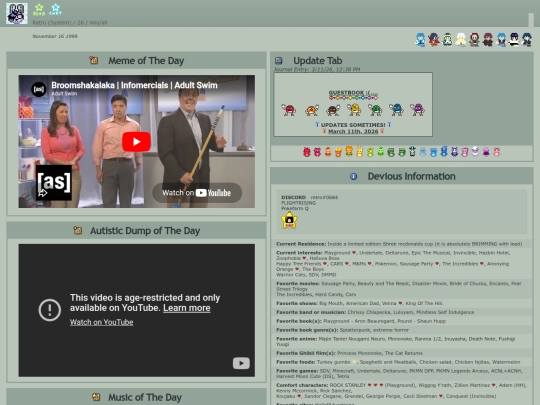Click the Favorite band or musician row
The image size is (540, 405).
(x=402, y=312)
